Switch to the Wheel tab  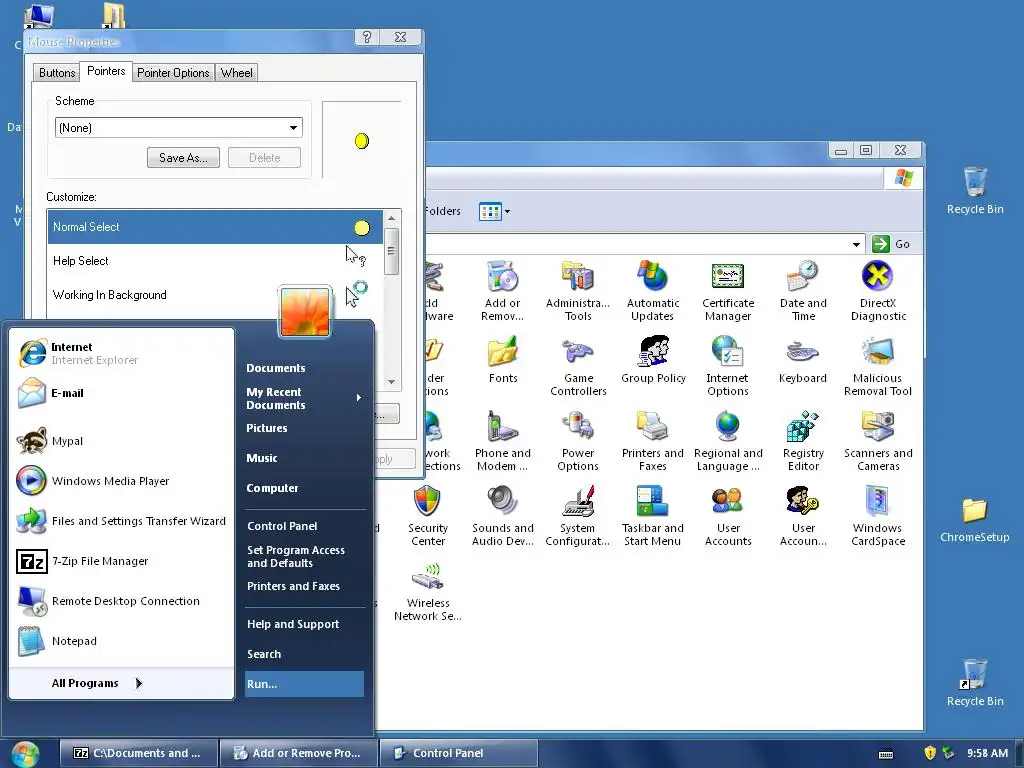tap(236, 73)
